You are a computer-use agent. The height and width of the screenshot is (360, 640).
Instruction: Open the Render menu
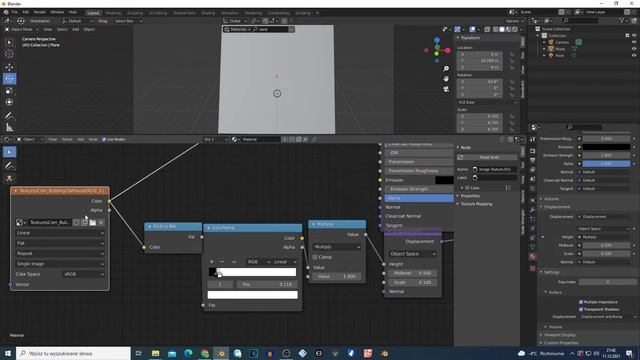[x=40, y=12]
